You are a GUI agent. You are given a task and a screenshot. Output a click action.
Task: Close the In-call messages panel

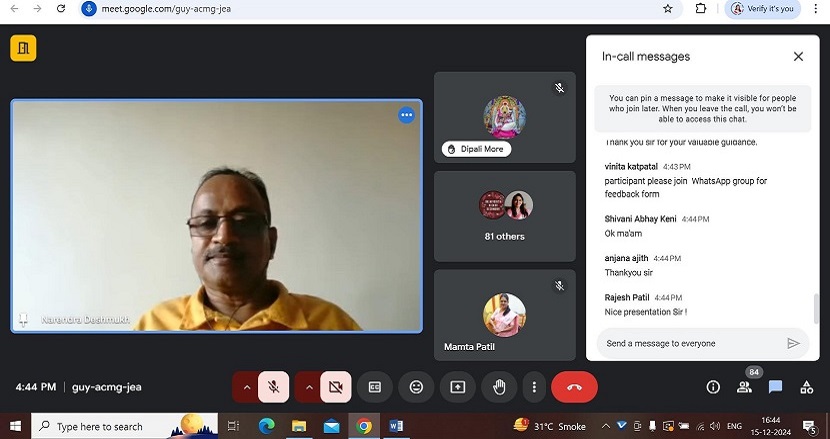(798, 56)
